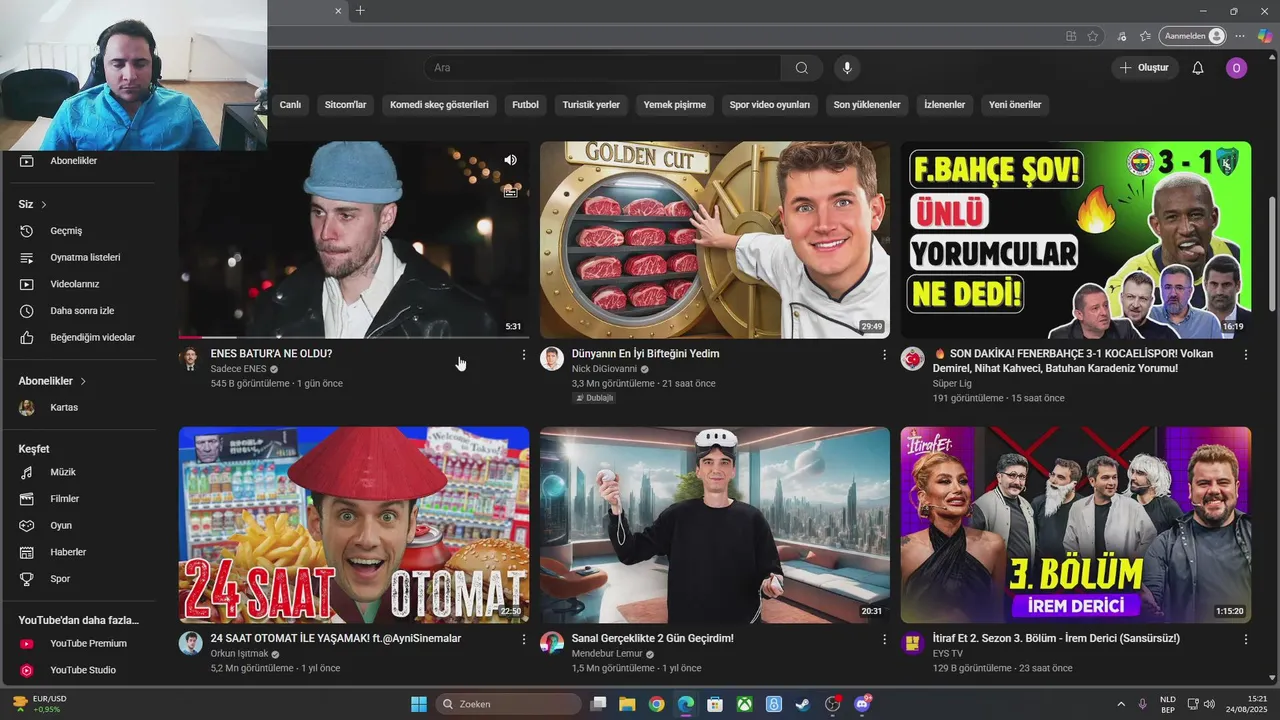Expand the Siz section chevron
The image size is (1280, 720).
(x=44, y=205)
